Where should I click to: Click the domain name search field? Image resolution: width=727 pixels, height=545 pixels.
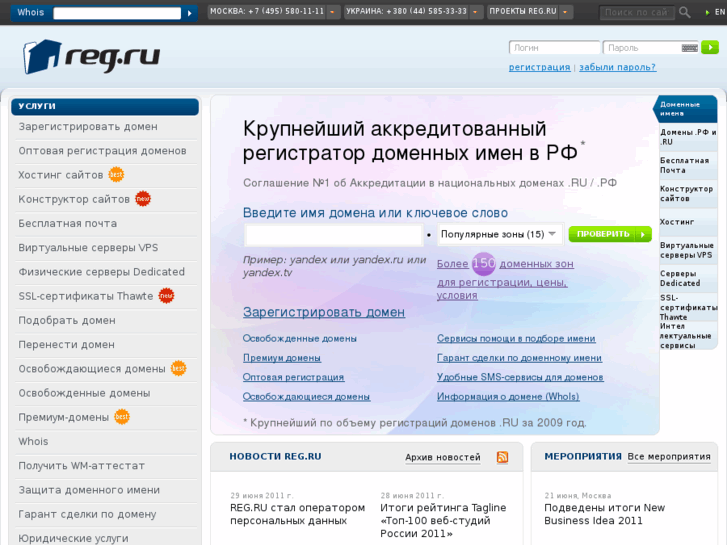[333, 235]
